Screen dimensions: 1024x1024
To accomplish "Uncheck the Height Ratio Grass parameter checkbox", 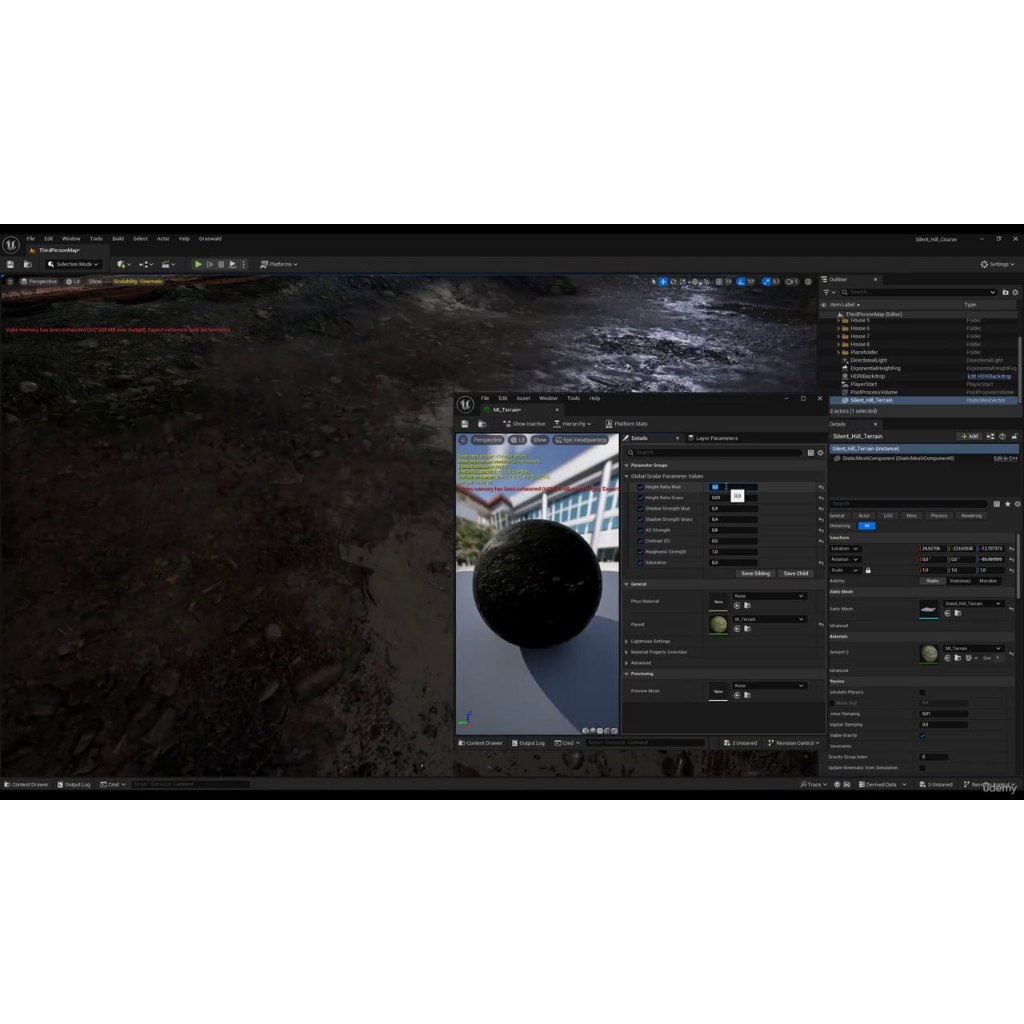I will (x=640, y=498).
